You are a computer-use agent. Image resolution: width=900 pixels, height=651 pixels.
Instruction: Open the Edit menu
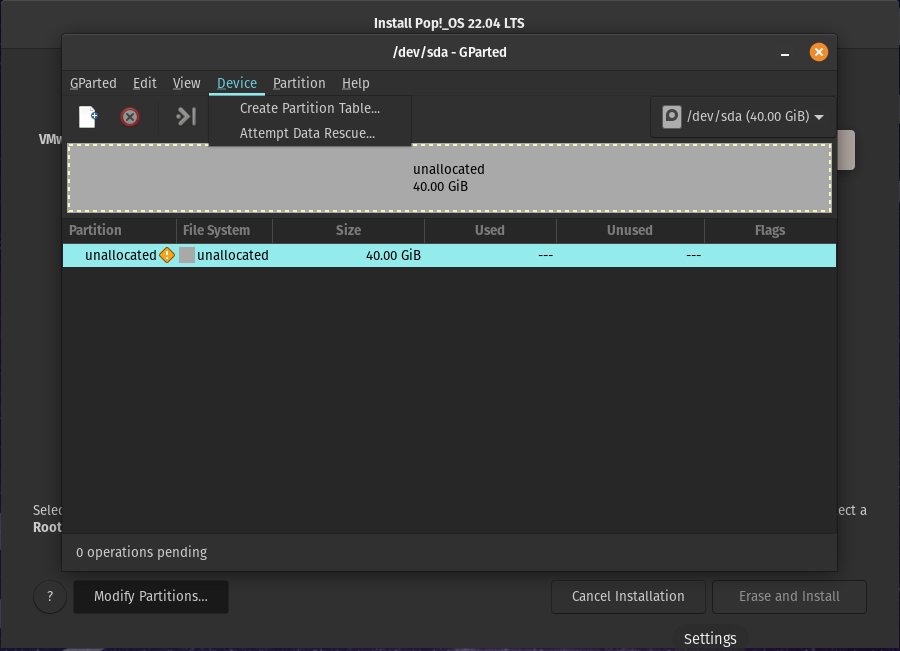tap(145, 83)
